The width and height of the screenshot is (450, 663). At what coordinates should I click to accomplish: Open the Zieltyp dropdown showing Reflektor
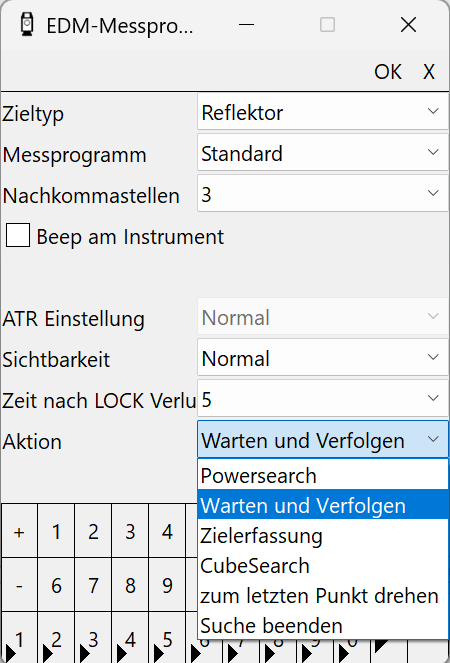click(323, 112)
